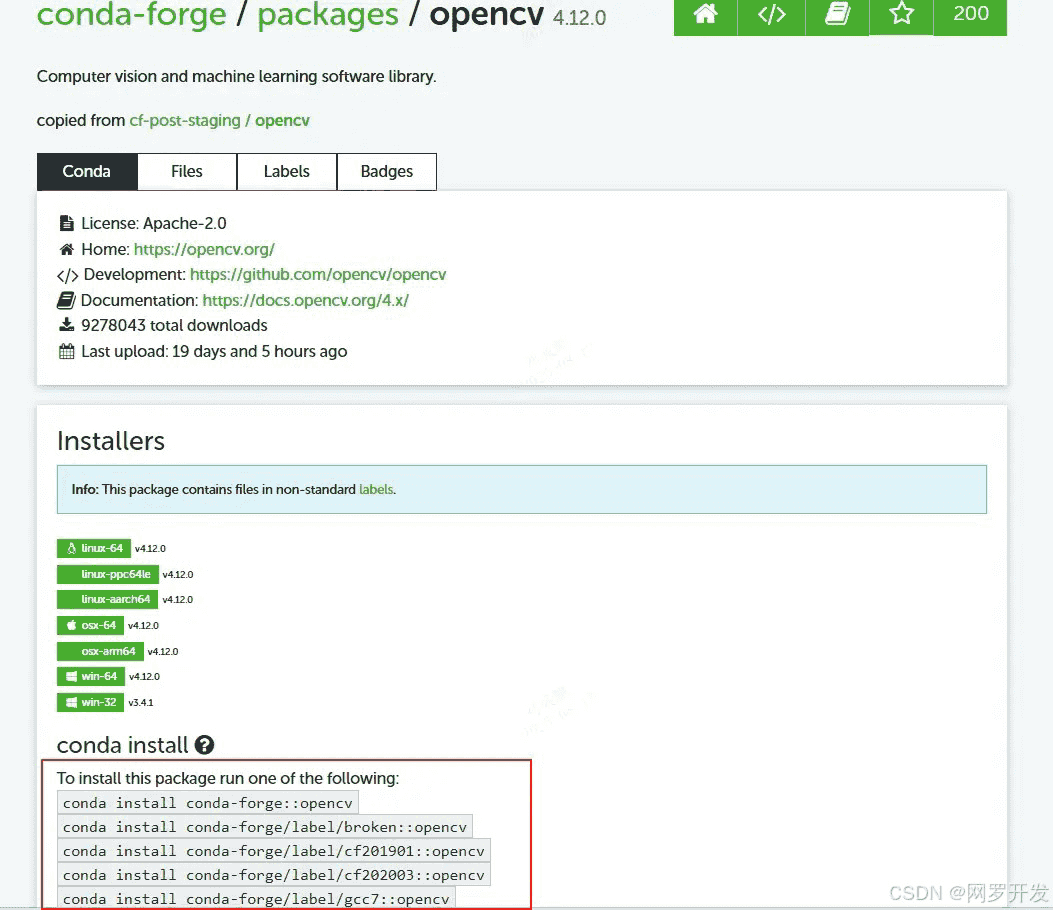Click the calendar icon beside Last upload
This screenshot has width=1053, height=910.
[66, 351]
